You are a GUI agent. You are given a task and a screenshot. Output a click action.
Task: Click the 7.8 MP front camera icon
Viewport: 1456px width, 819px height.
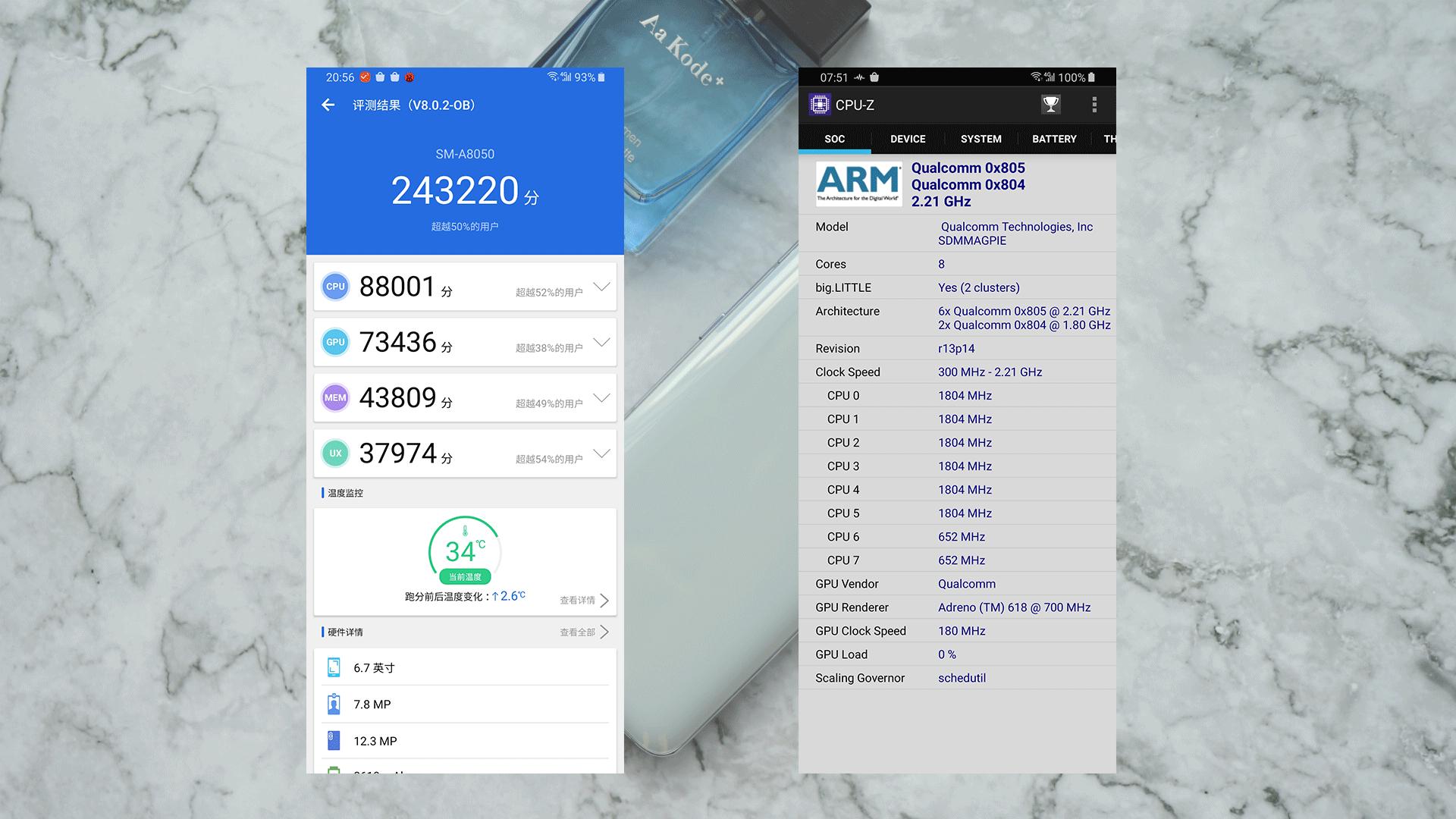[x=334, y=704]
